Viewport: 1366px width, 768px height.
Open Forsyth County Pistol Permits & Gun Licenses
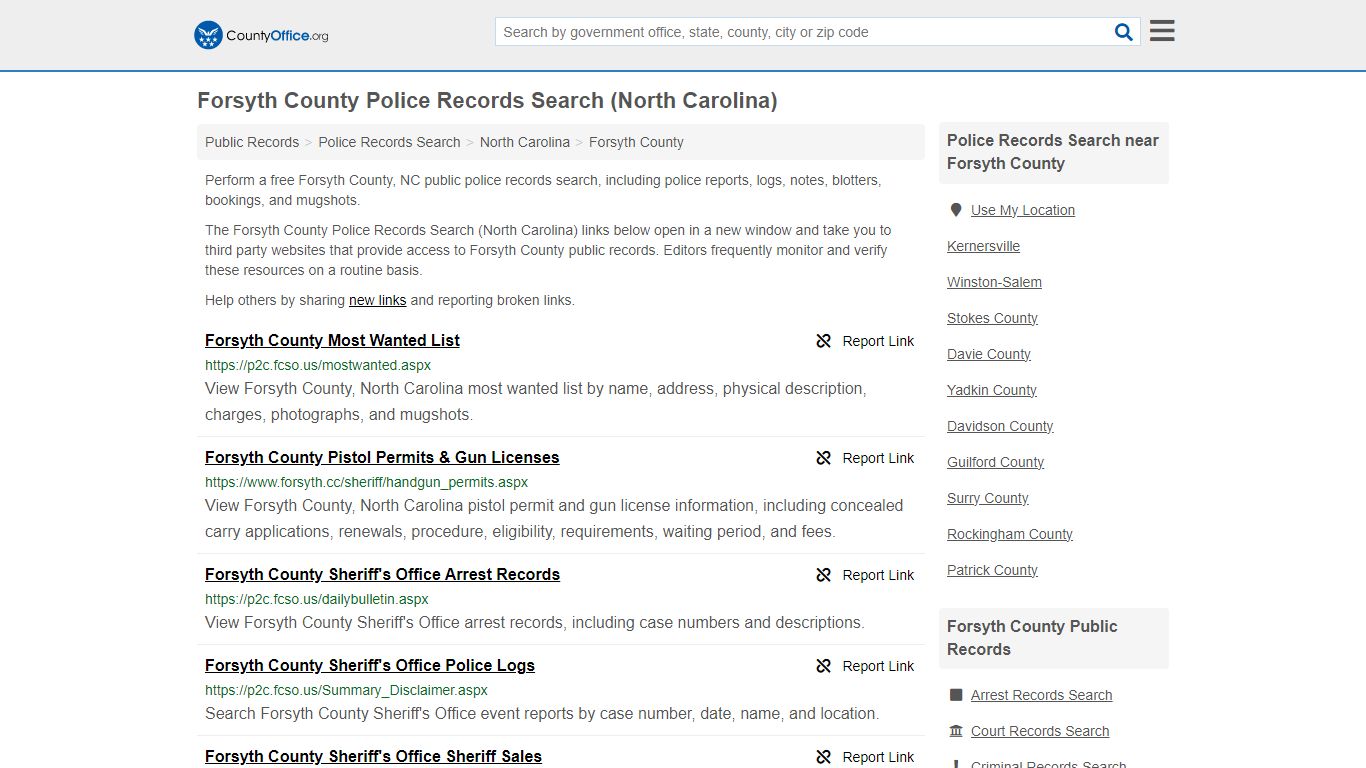tap(382, 457)
